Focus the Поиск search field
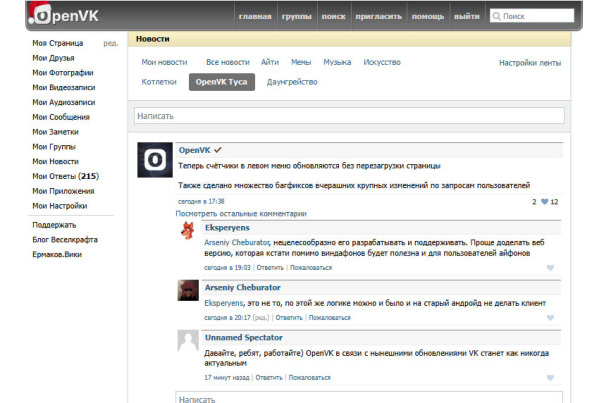The height and width of the screenshot is (403, 604). click(532, 16)
